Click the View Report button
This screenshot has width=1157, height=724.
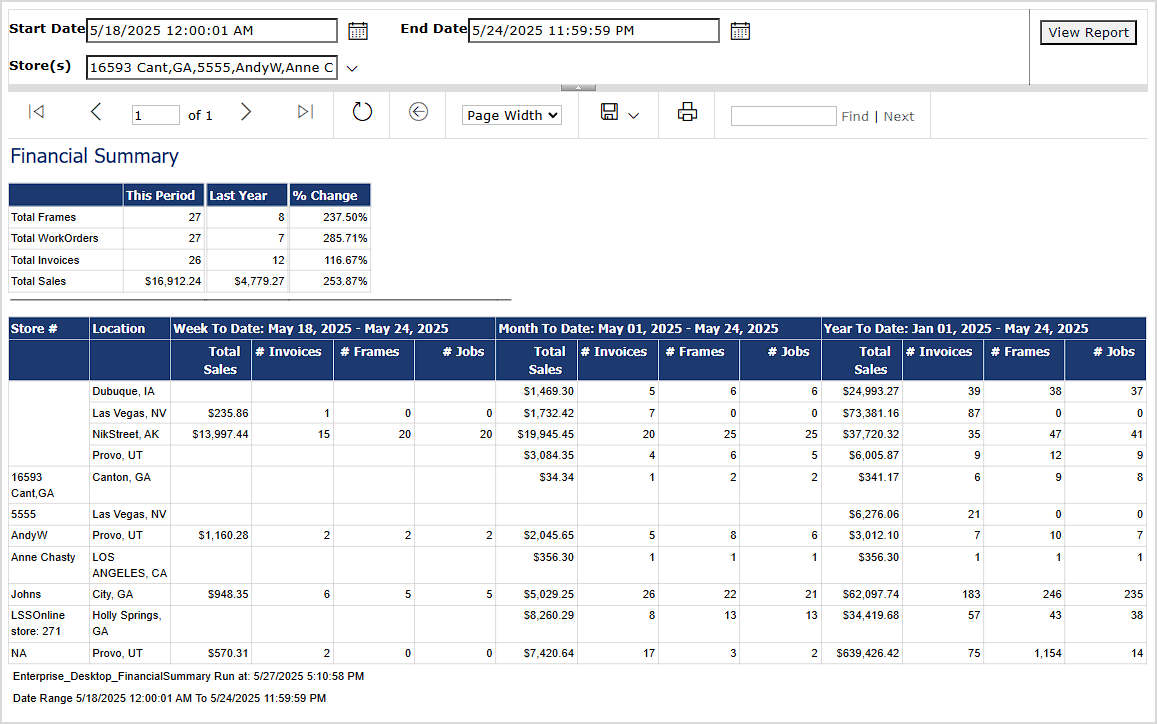1088,32
